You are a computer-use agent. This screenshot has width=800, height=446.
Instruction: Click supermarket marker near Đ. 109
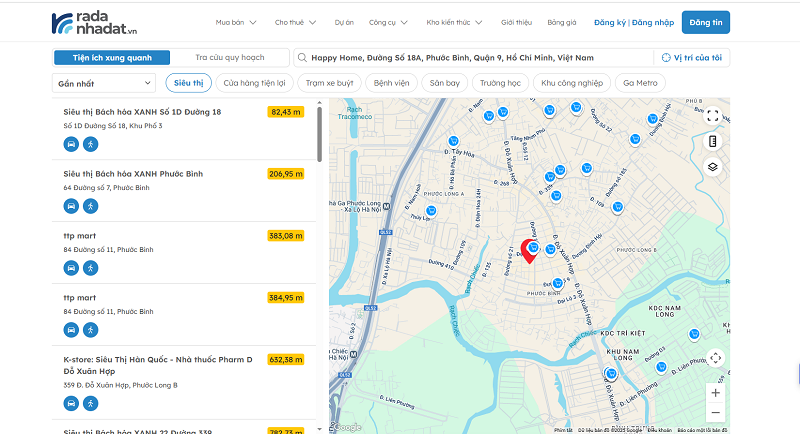click(x=618, y=207)
